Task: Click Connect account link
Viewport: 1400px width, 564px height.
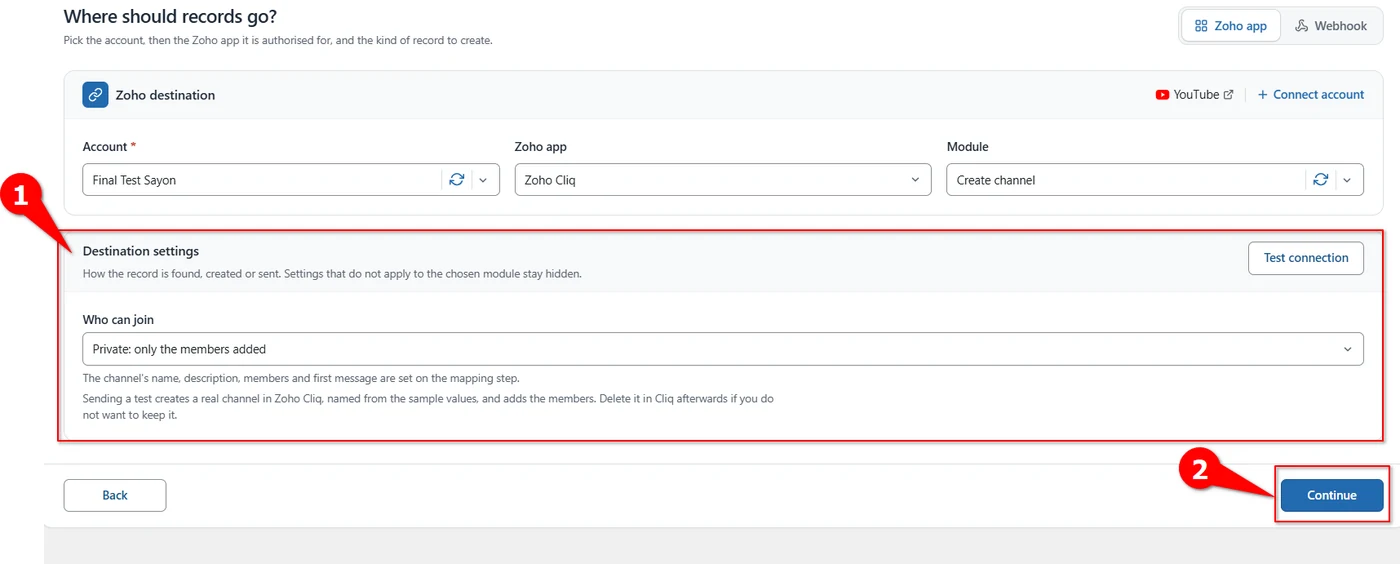Action: [1311, 95]
